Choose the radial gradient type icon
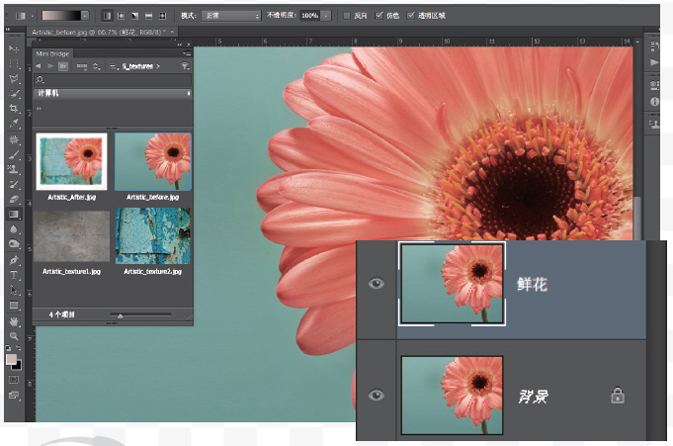 click(121, 16)
